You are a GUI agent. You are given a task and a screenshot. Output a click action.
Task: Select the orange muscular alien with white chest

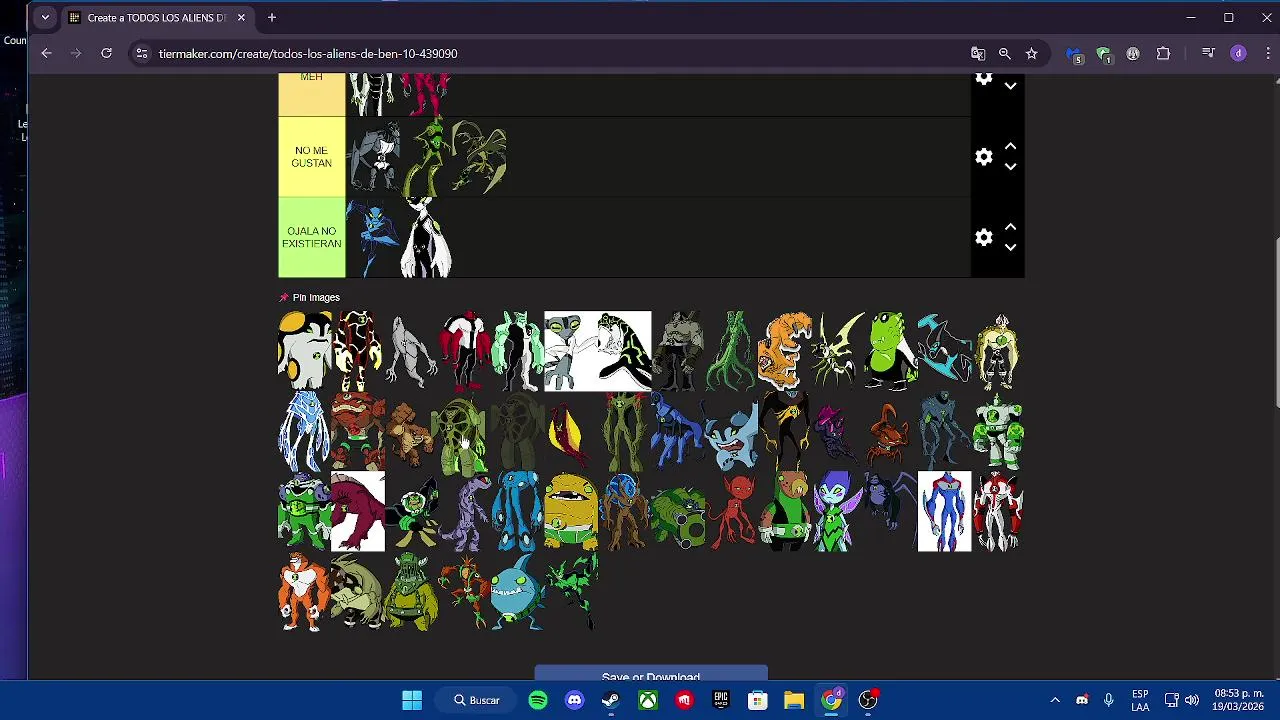pyautogui.click(x=304, y=591)
